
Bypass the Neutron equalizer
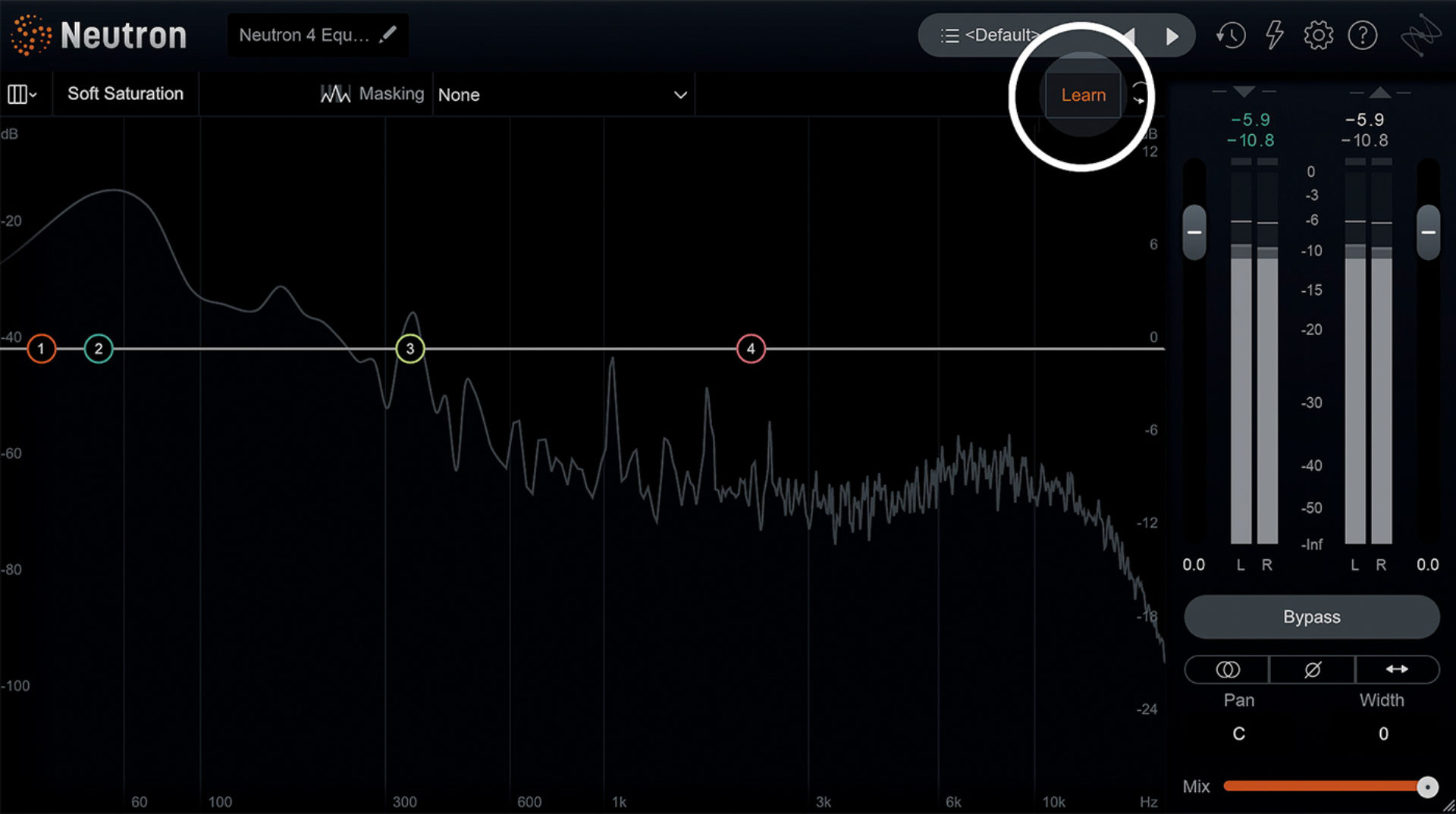(x=1311, y=617)
